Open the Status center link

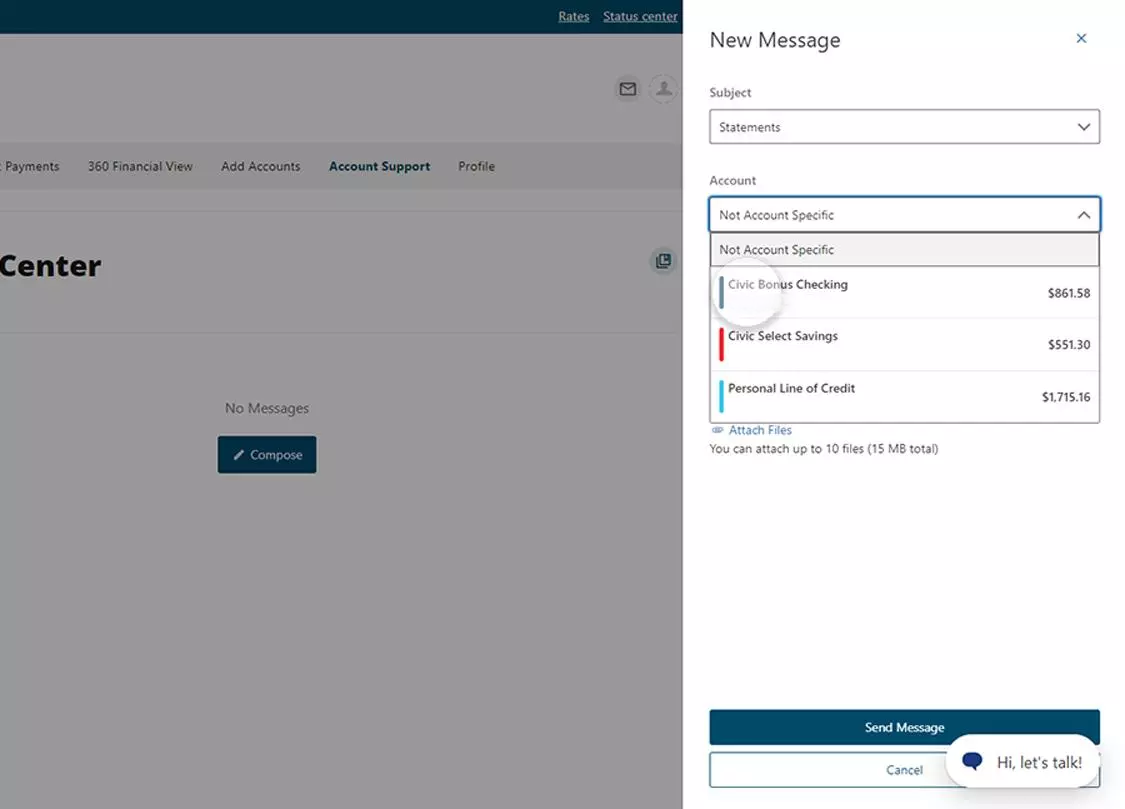coord(640,16)
